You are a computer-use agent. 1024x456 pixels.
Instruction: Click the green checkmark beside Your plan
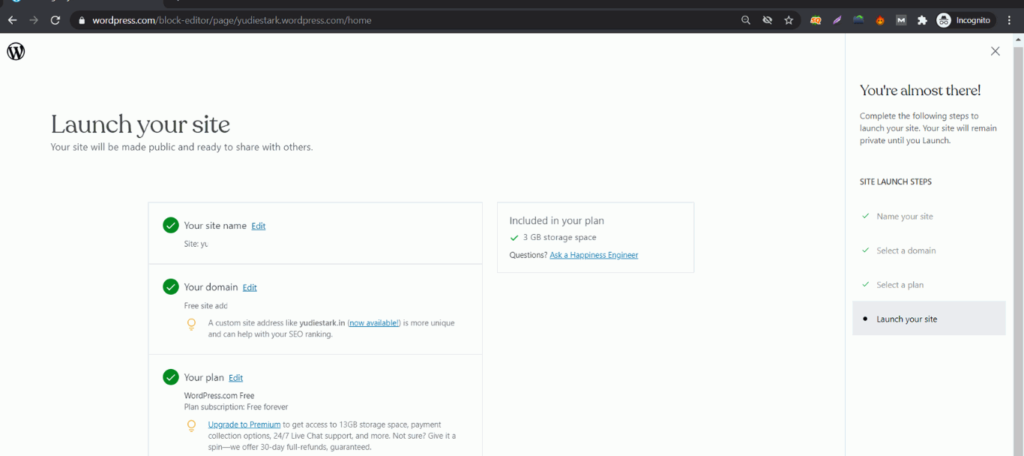coord(170,377)
